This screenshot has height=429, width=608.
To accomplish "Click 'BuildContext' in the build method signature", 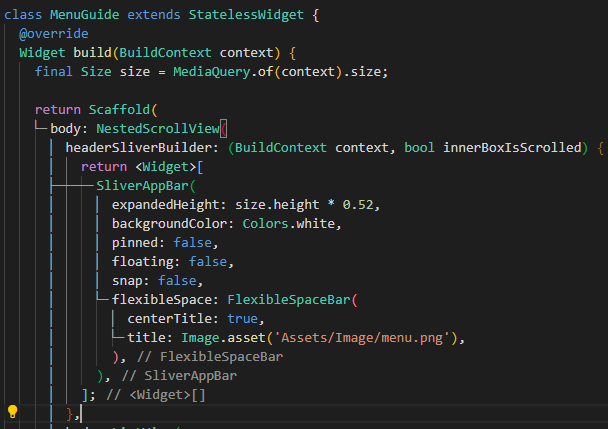I will click(x=165, y=53).
